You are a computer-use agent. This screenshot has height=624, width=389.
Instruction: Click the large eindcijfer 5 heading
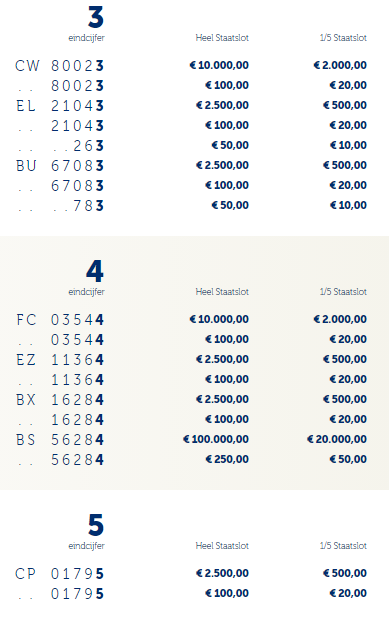coord(96,525)
